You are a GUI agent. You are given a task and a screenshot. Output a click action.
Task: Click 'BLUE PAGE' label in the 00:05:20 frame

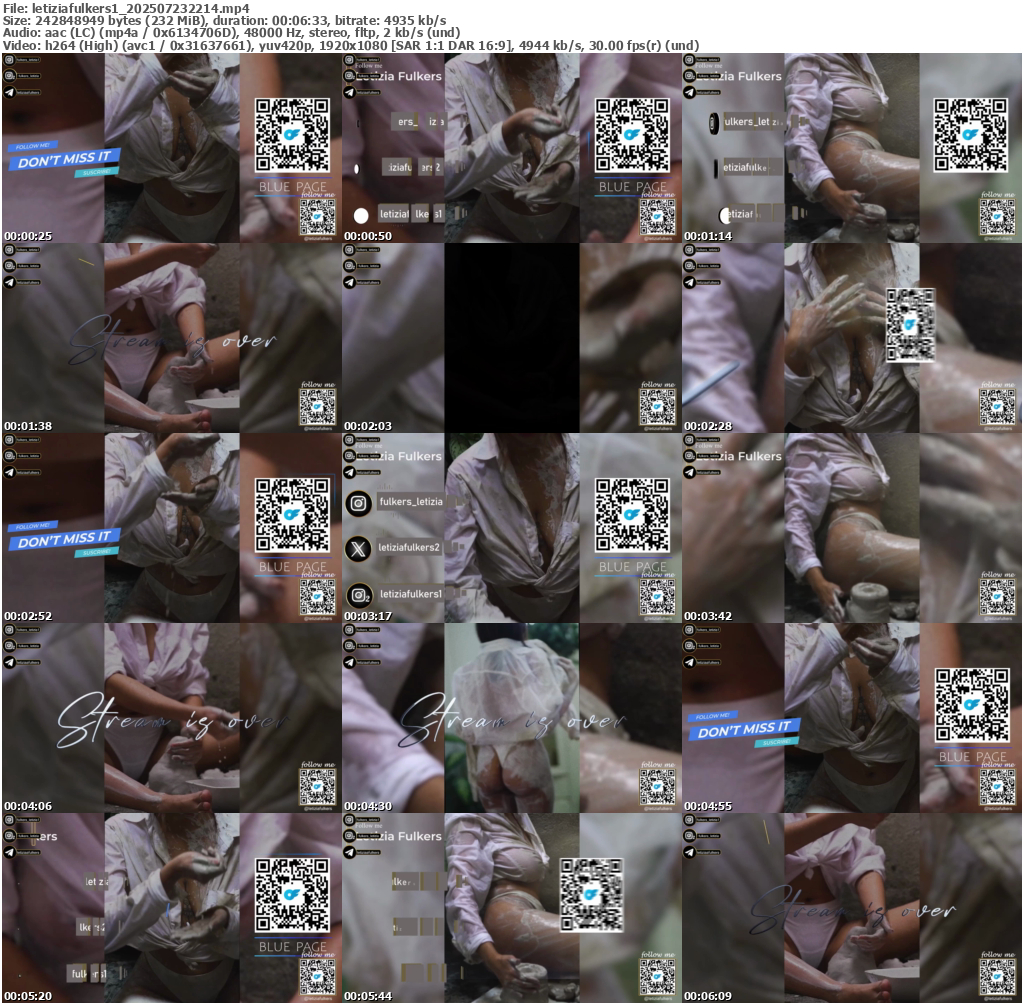coord(293,947)
